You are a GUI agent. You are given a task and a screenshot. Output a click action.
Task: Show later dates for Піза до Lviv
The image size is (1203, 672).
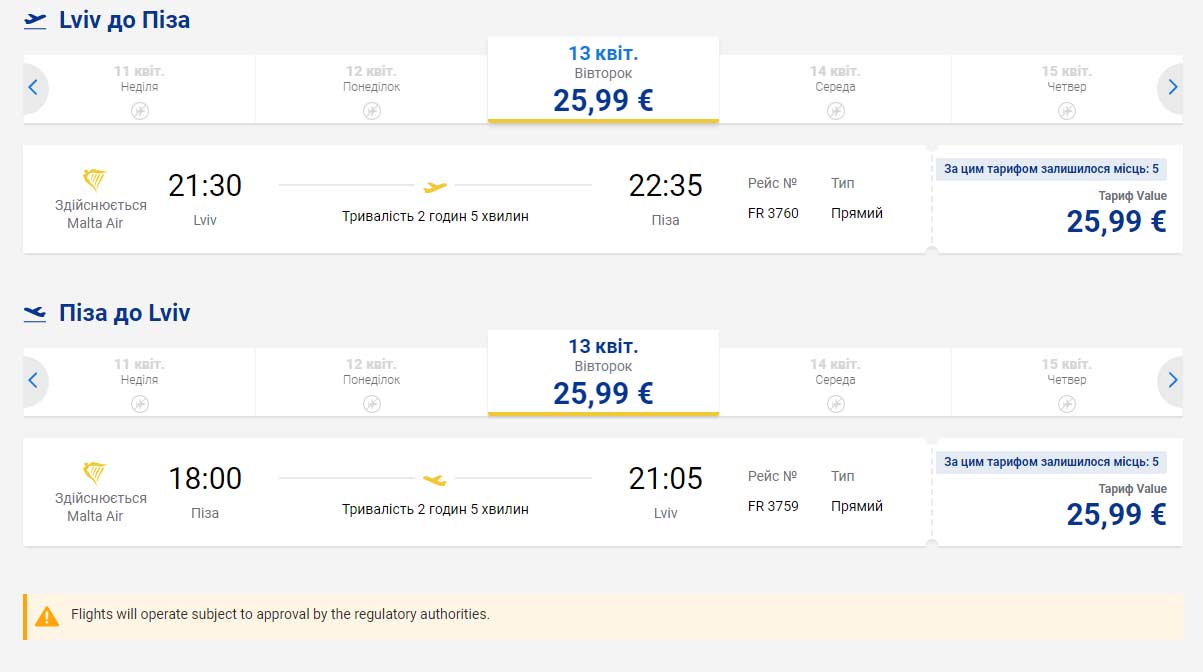[x=1171, y=380]
